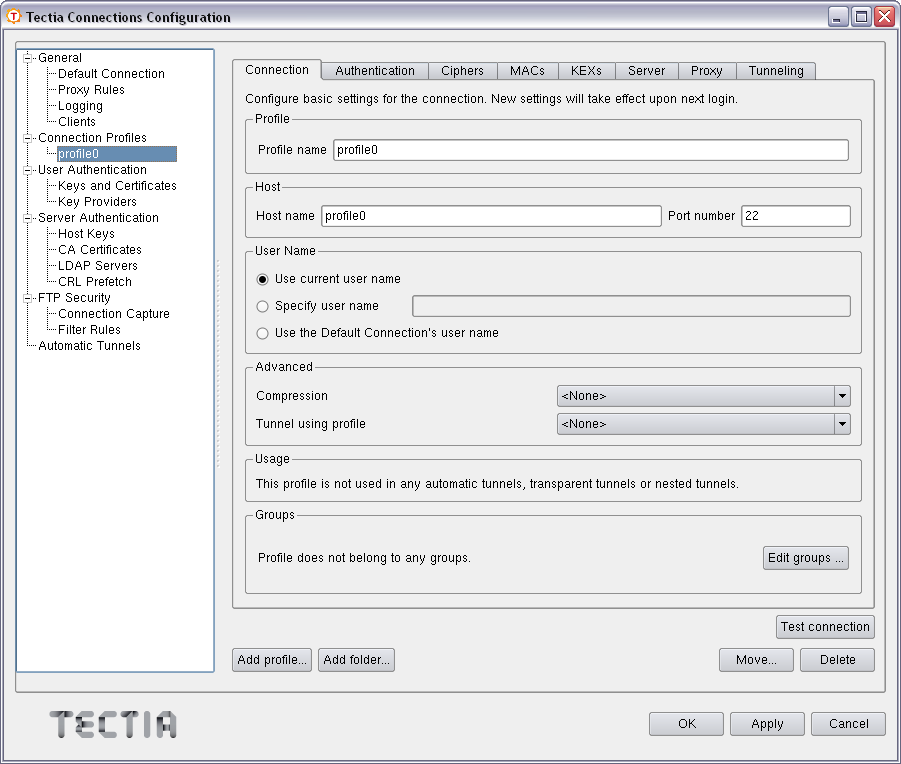Enable 'Specify user name' option
The width and height of the screenshot is (901, 764).
261,306
